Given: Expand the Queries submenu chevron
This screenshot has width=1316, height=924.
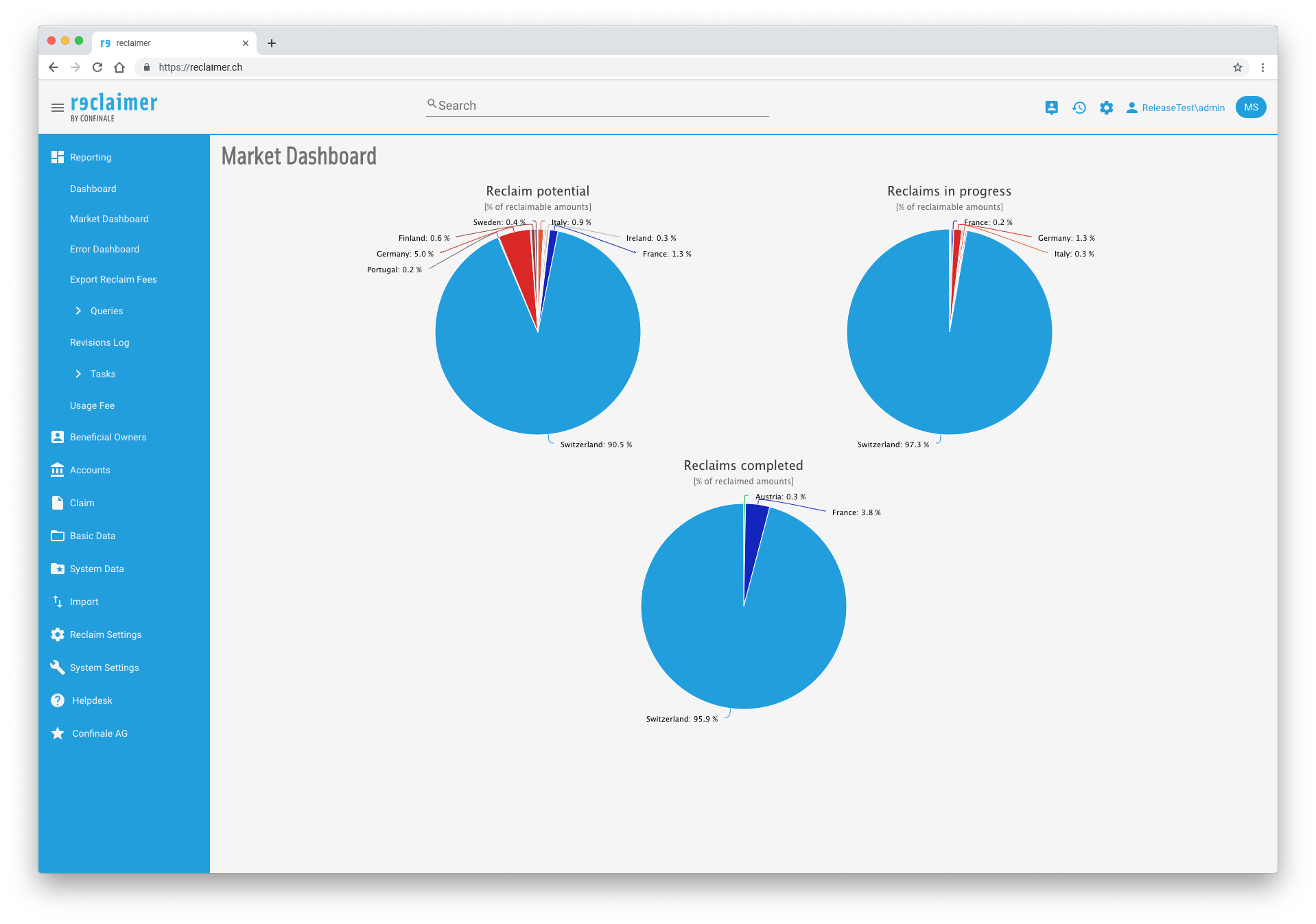Looking at the screenshot, I should click(x=78, y=311).
